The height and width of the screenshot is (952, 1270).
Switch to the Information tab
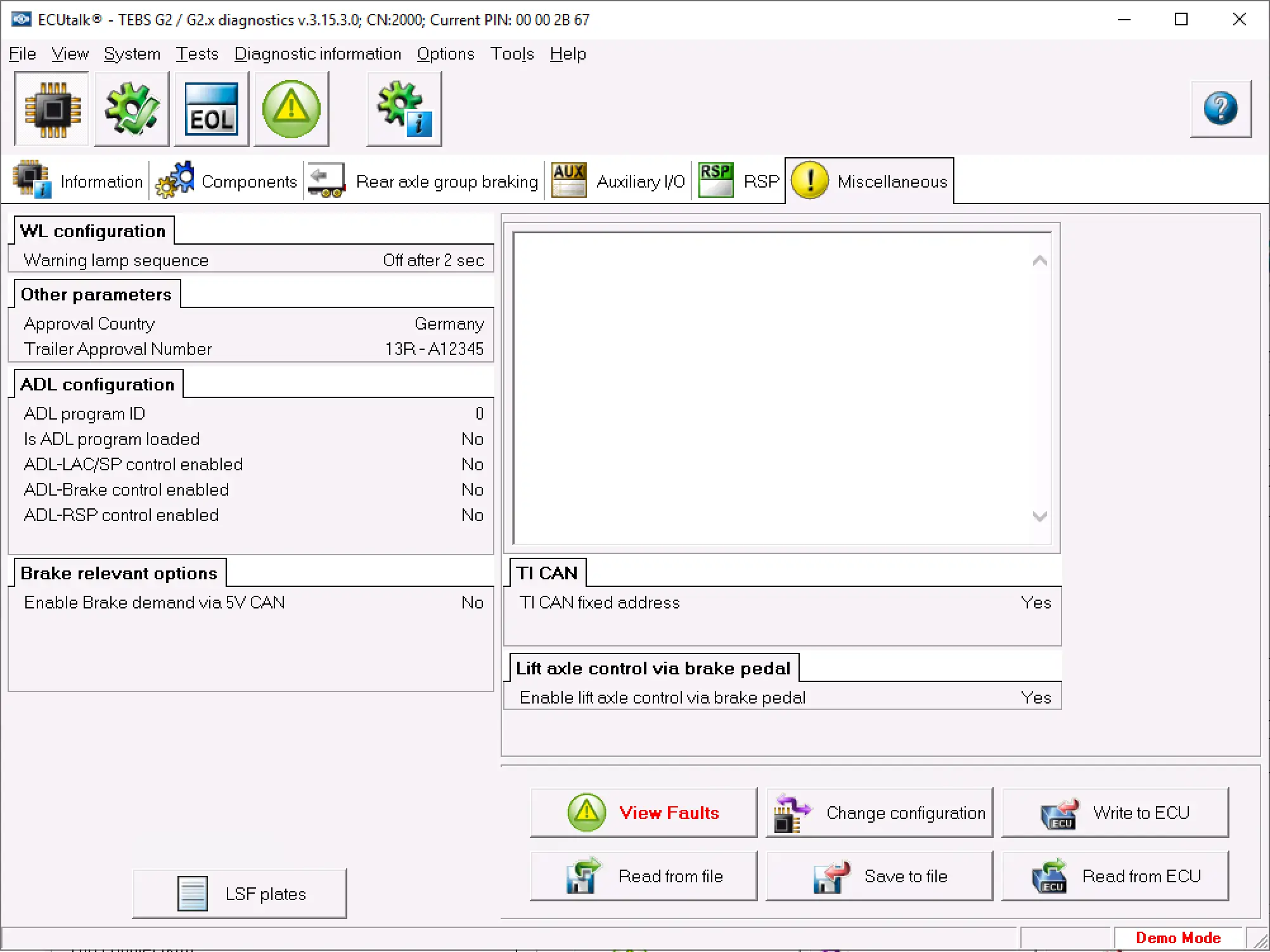pyautogui.click(x=79, y=181)
